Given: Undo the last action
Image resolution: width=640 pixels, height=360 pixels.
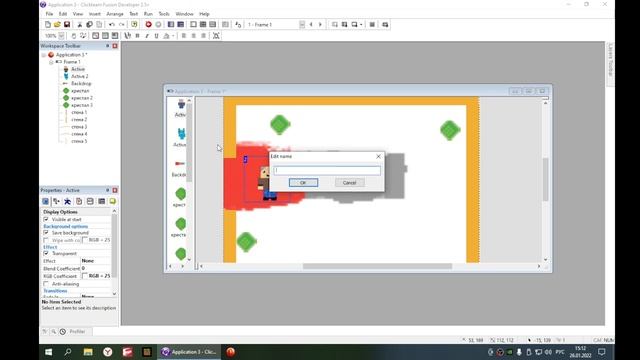Looking at the screenshot, I should pos(111,24).
